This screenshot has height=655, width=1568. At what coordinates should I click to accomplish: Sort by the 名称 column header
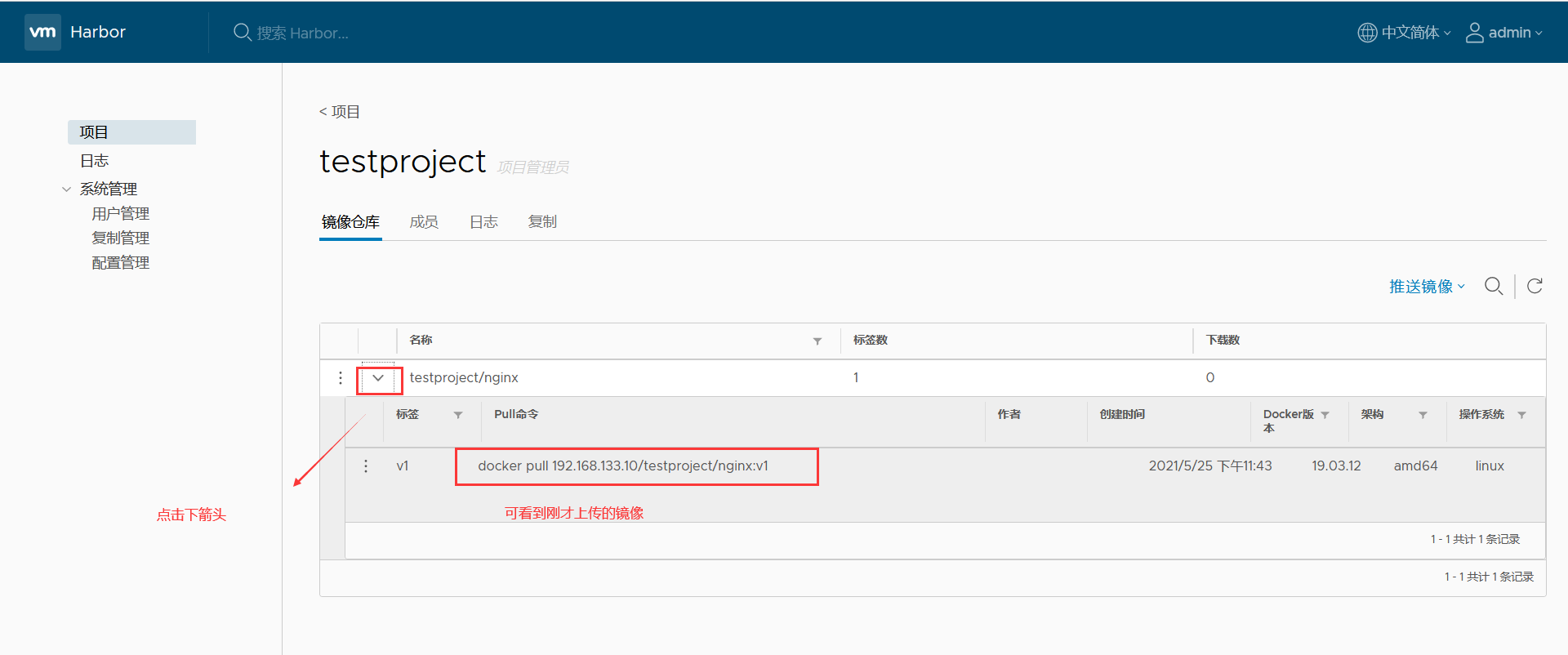point(421,340)
